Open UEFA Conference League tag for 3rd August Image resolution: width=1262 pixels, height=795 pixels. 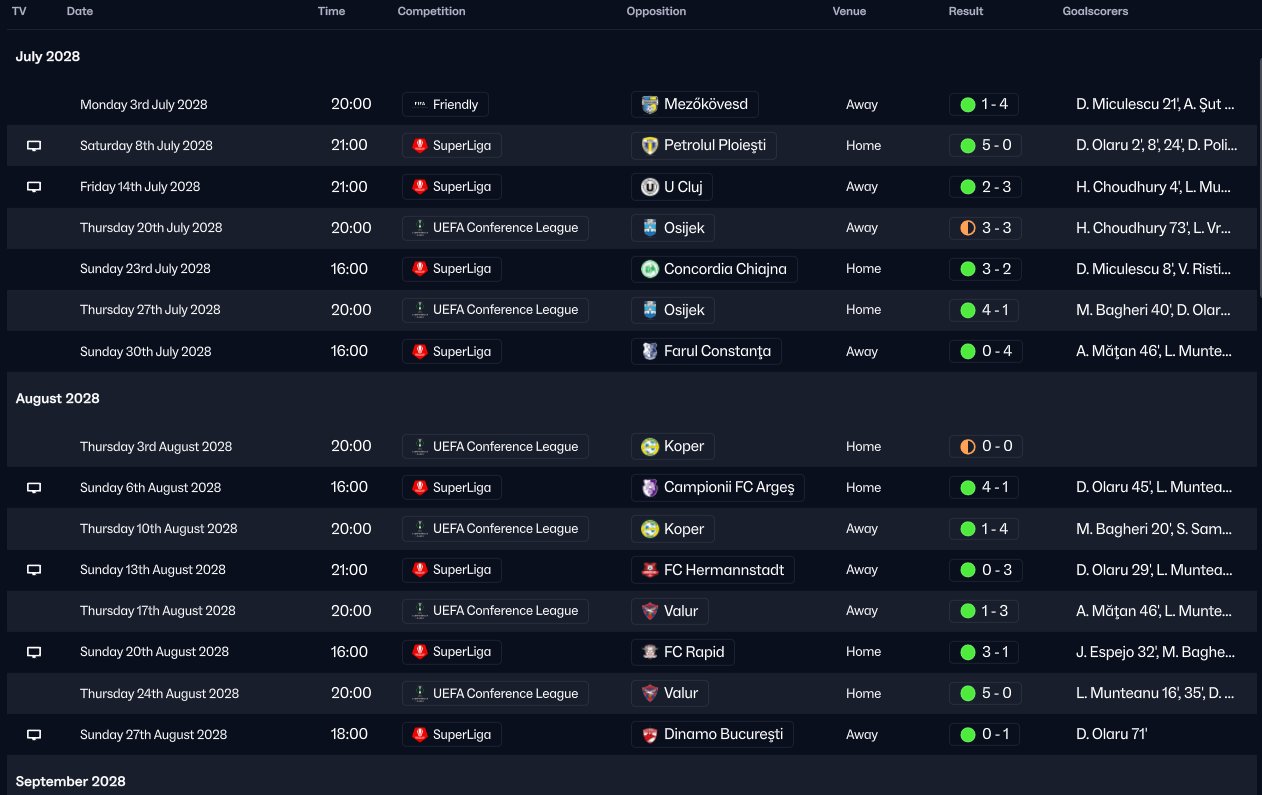point(495,447)
